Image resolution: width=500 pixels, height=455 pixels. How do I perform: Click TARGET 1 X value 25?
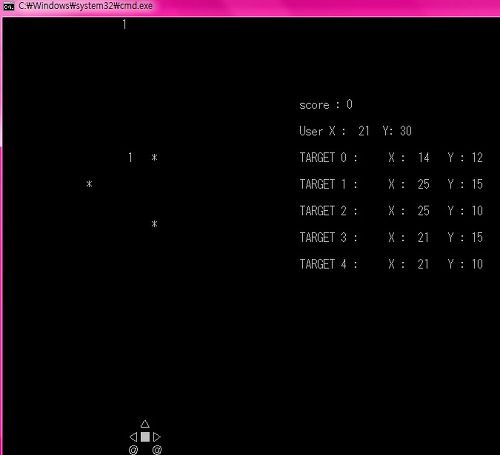point(424,184)
